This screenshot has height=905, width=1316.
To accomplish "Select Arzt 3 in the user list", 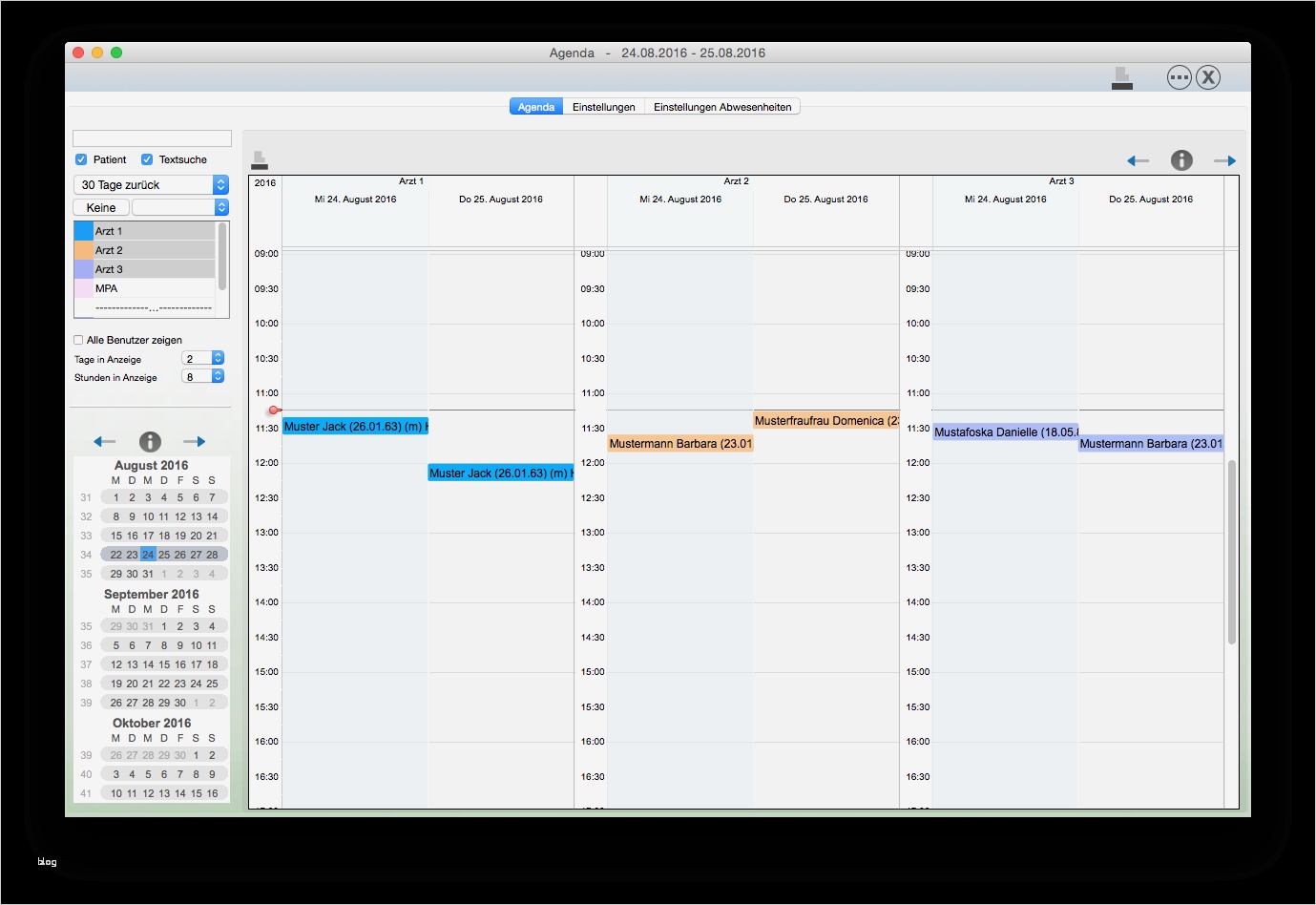I will click(155, 269).
